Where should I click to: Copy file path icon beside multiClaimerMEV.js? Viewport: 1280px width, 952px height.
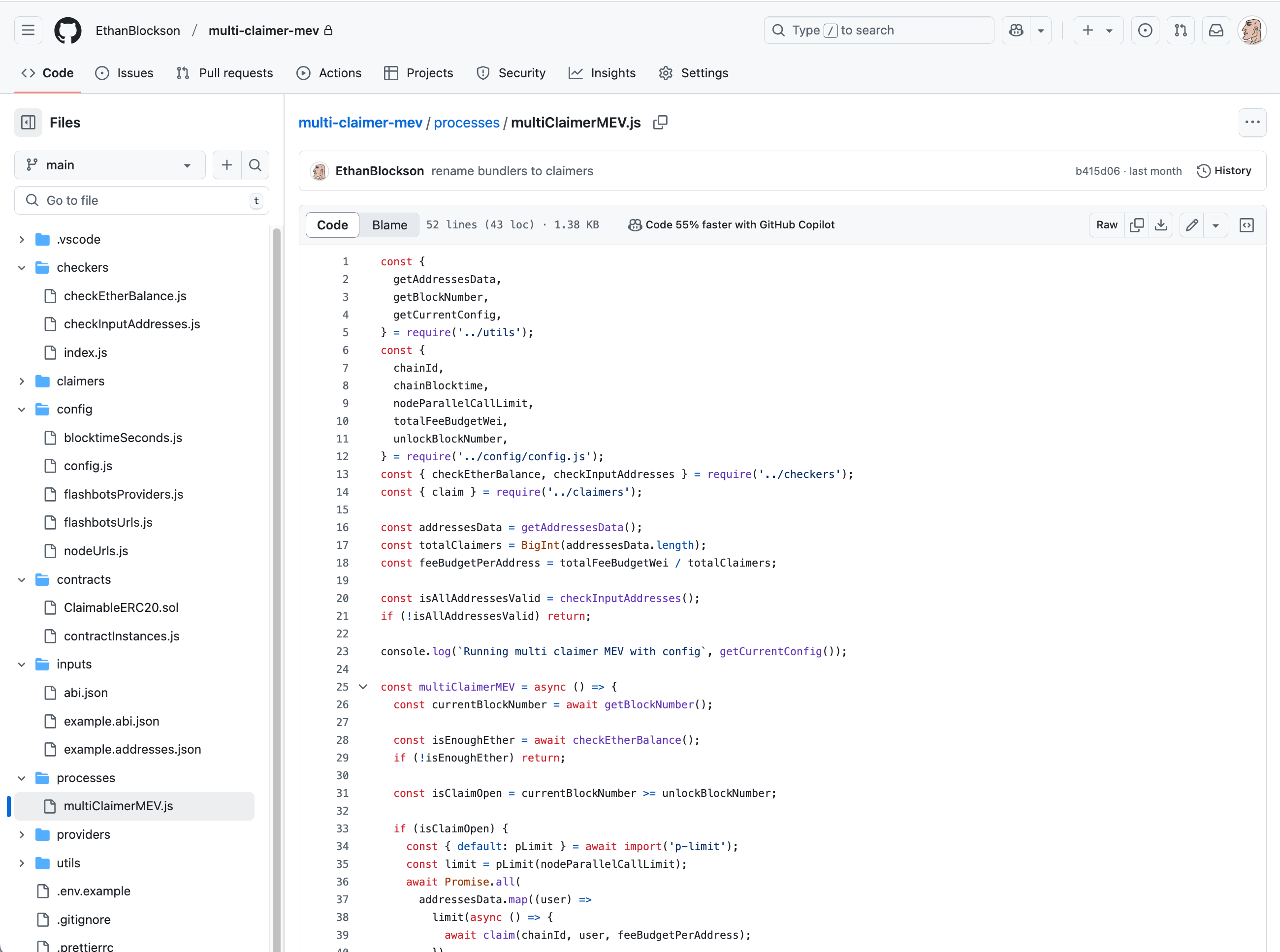661,122
